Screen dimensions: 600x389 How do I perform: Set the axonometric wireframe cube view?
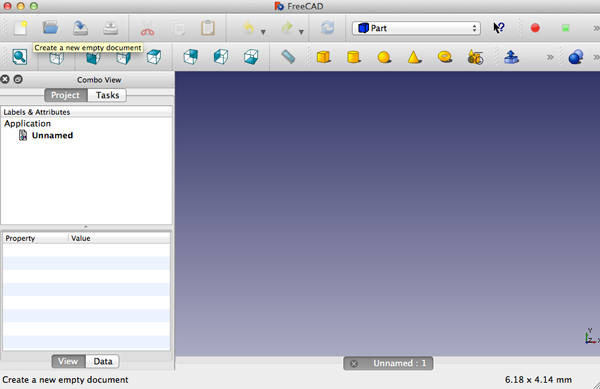pos(56,57)
